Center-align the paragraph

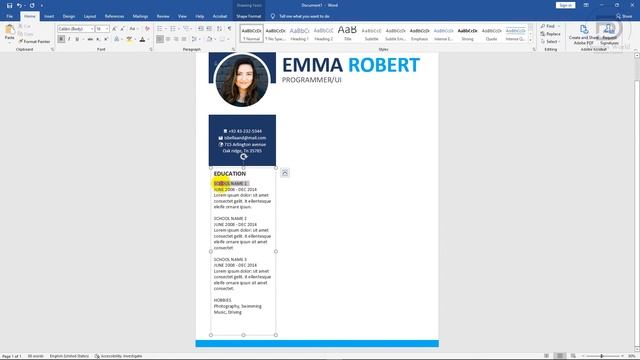(x=168, y=39)
